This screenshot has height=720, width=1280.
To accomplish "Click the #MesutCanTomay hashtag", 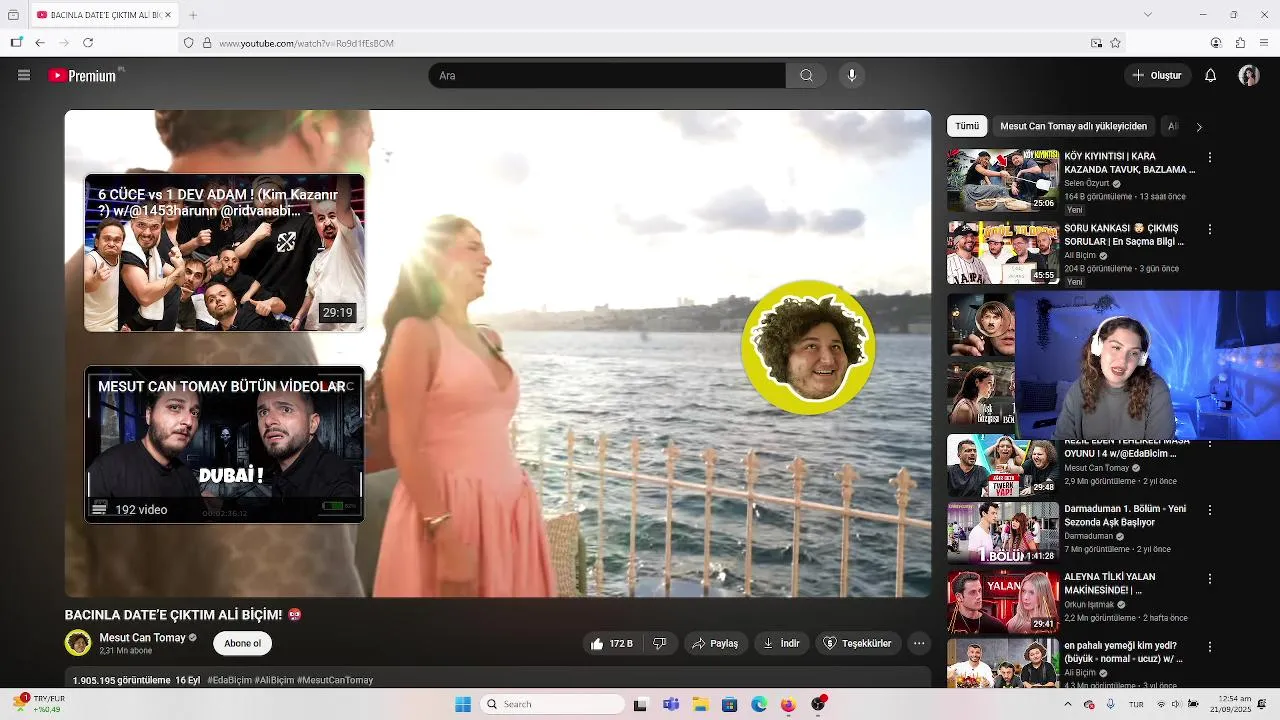I will [x=335, y=680].
